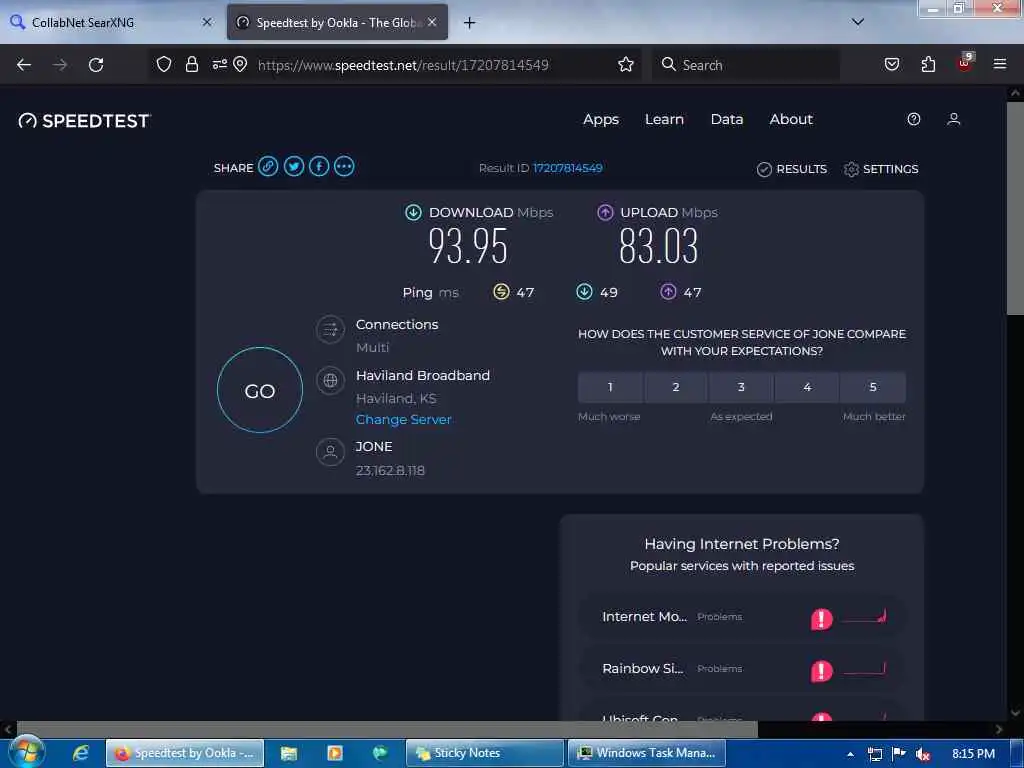Open Save to Pocket icon
Image resolution: width=1024 pixels, height=768 pixels.
click(x=892, y=64)
